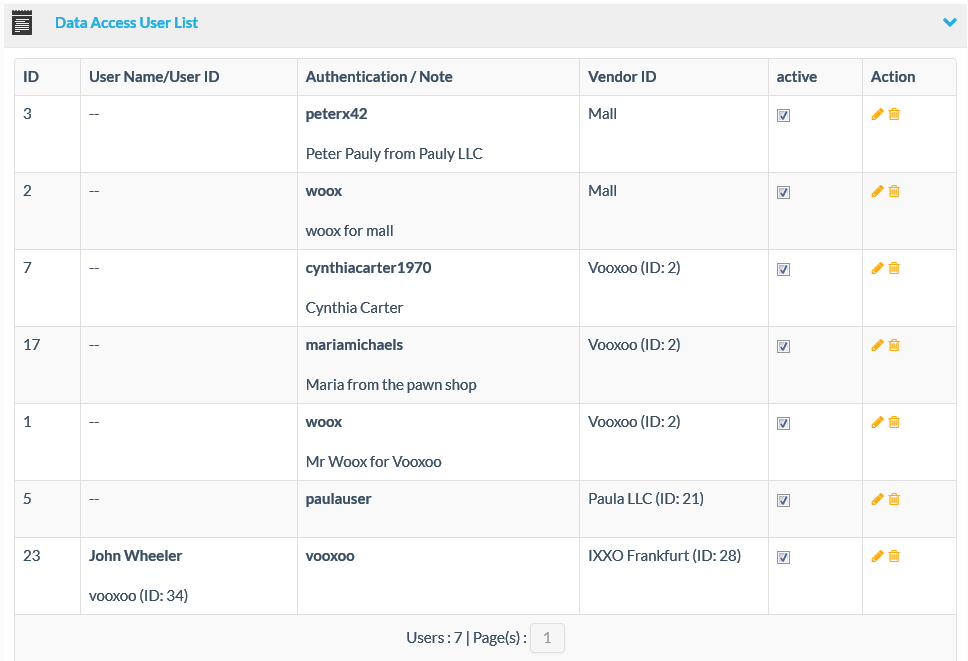Go to page 1 of users
The height and width of the screenshot is (661, 968).
pos(547,637)
